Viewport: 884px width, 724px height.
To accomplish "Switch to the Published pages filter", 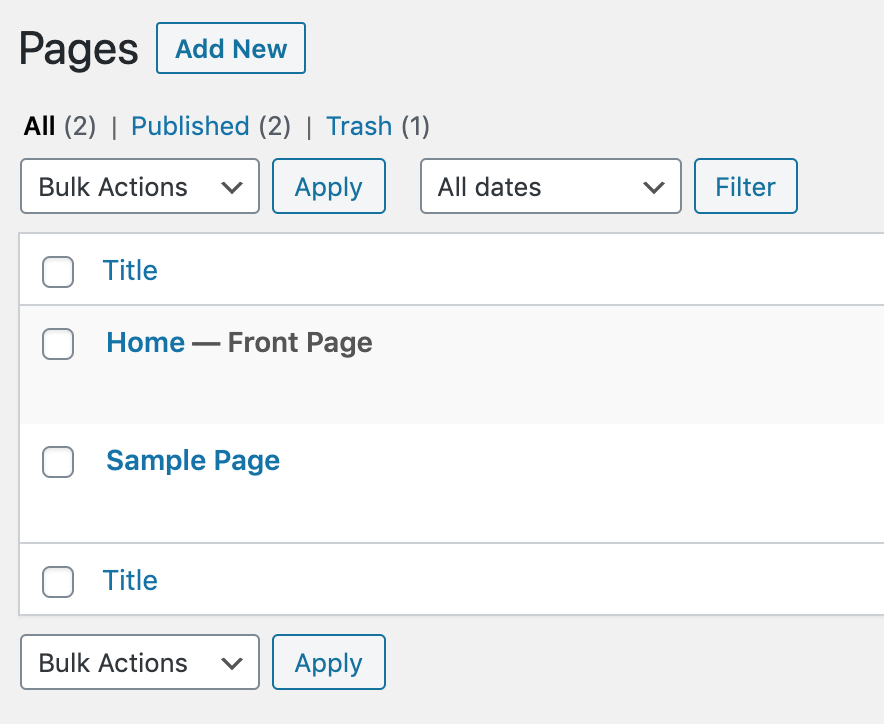I will [190, 126].
